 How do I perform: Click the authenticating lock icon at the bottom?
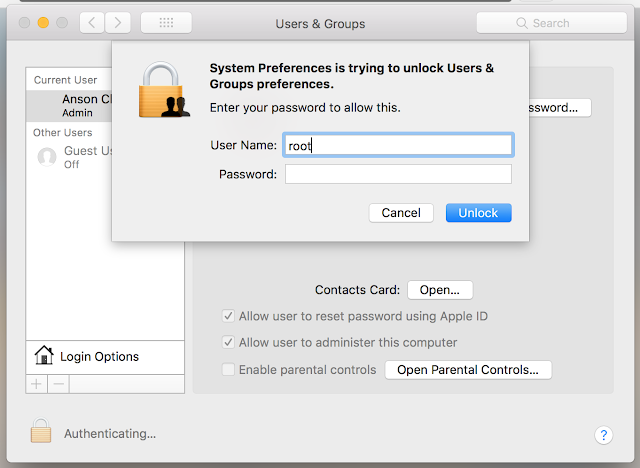coord(41,432)
